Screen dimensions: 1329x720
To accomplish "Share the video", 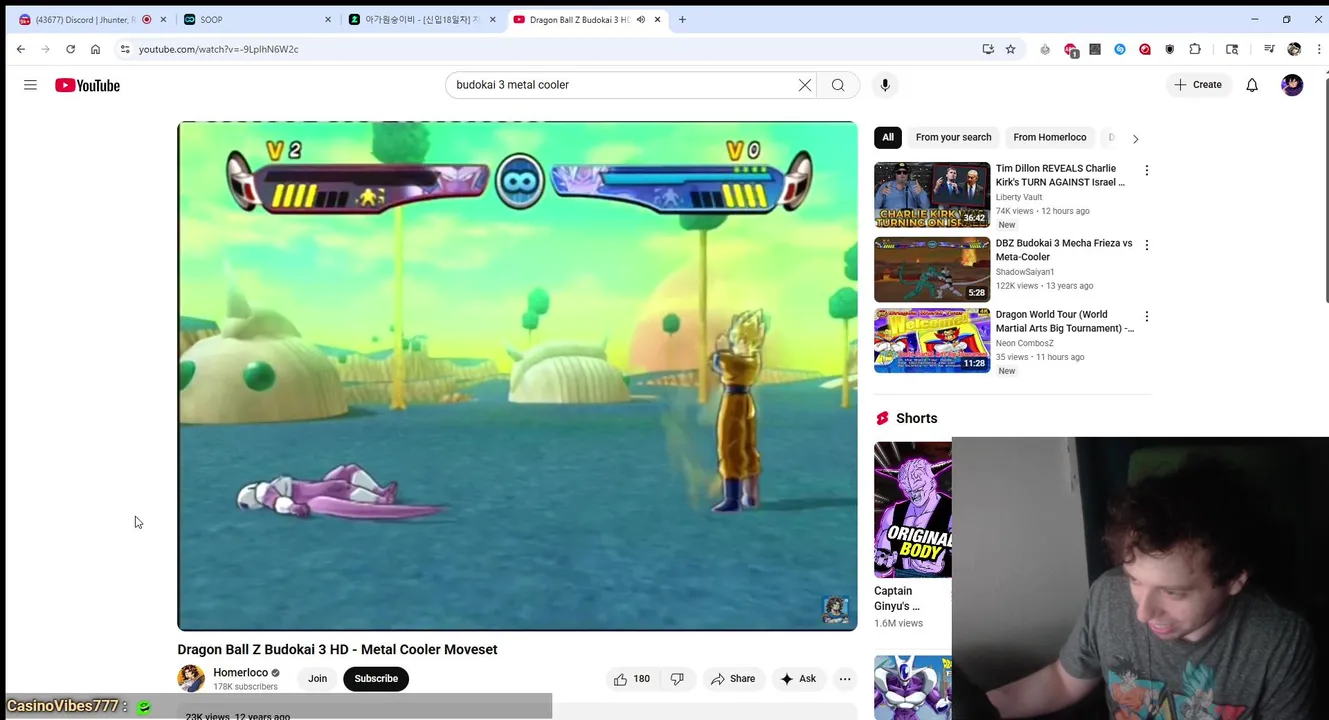I will [x=733, y=679].
